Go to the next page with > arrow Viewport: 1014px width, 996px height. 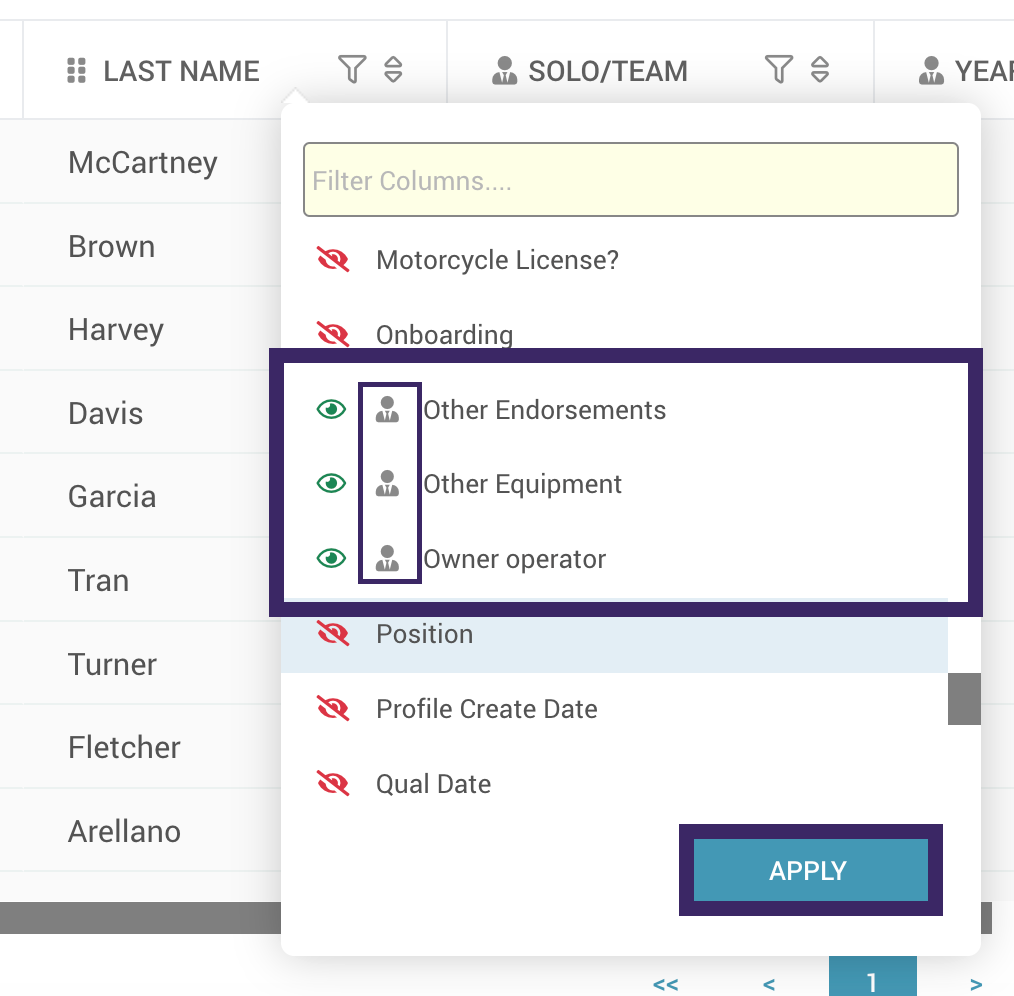tap(976, 984)
